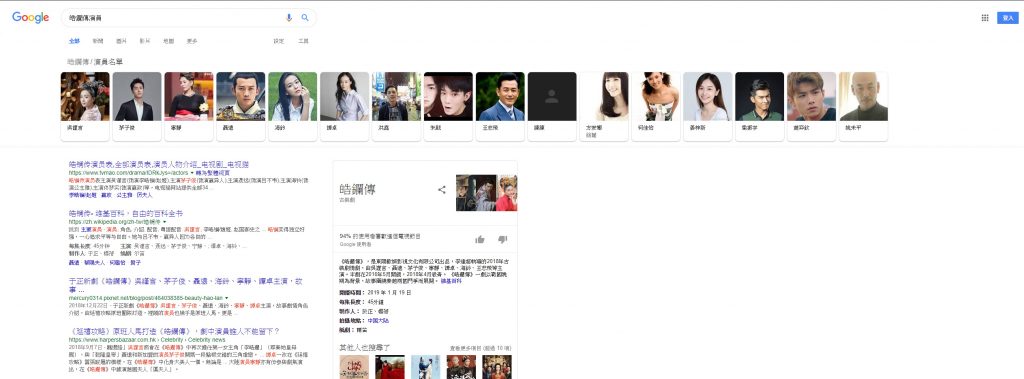The width and height of the screenshot is (1024, 379).
Task: Open cast card of bald man 姚未平
Action: click(x=863, y=106)
